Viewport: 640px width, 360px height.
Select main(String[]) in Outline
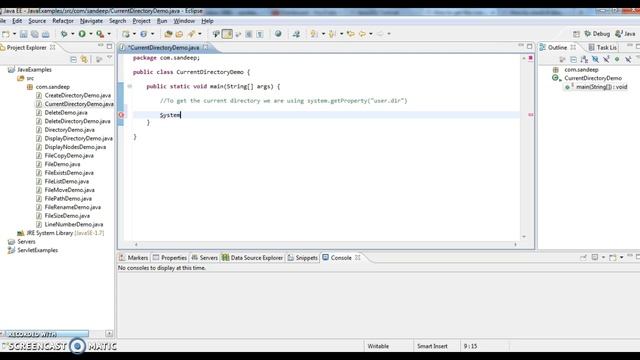coord(597,87)
